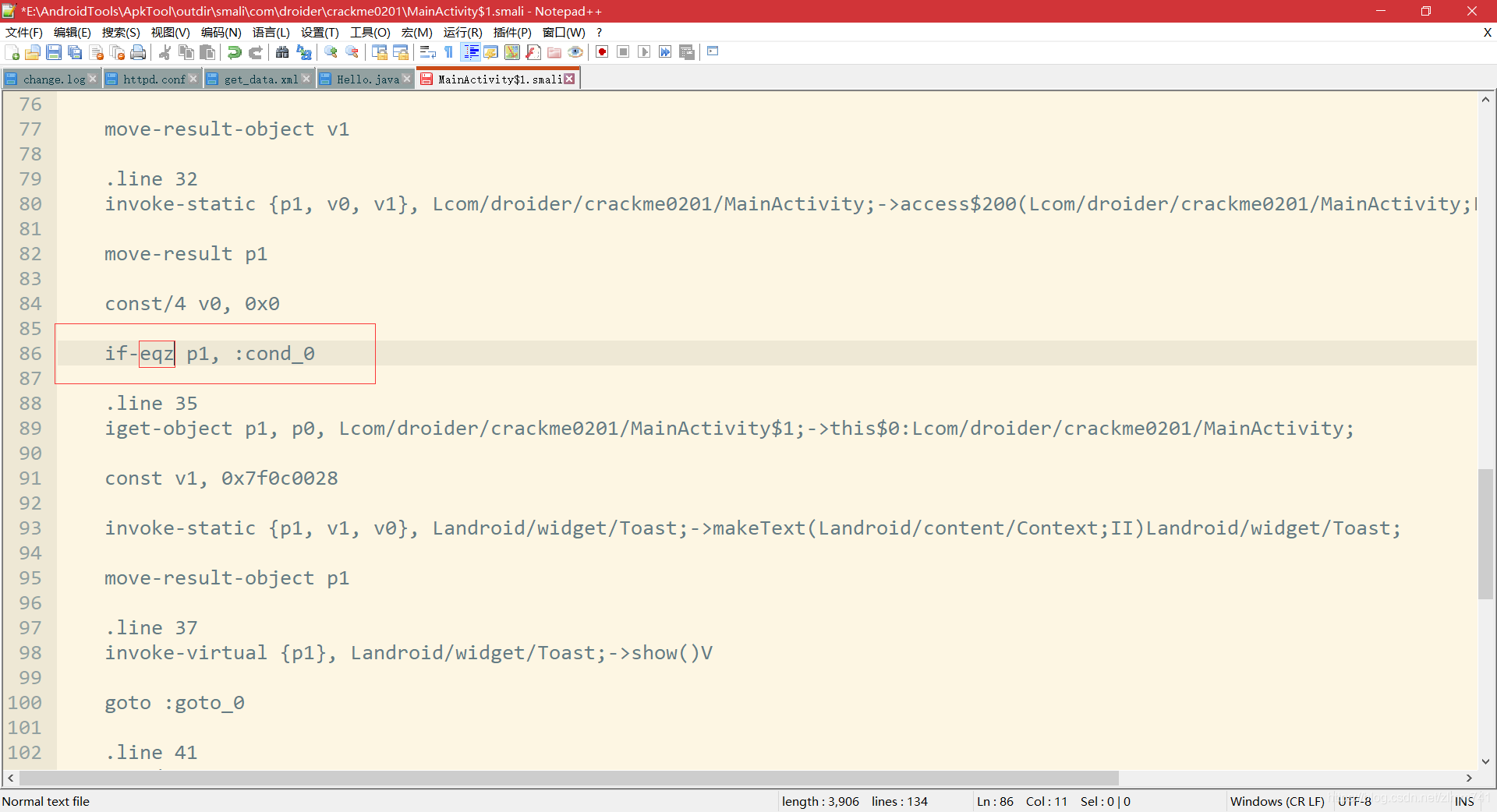Screen dimensions: 1497x812
Task: Undo last edit with green arrow icon
Action: [x=234, y=52]
